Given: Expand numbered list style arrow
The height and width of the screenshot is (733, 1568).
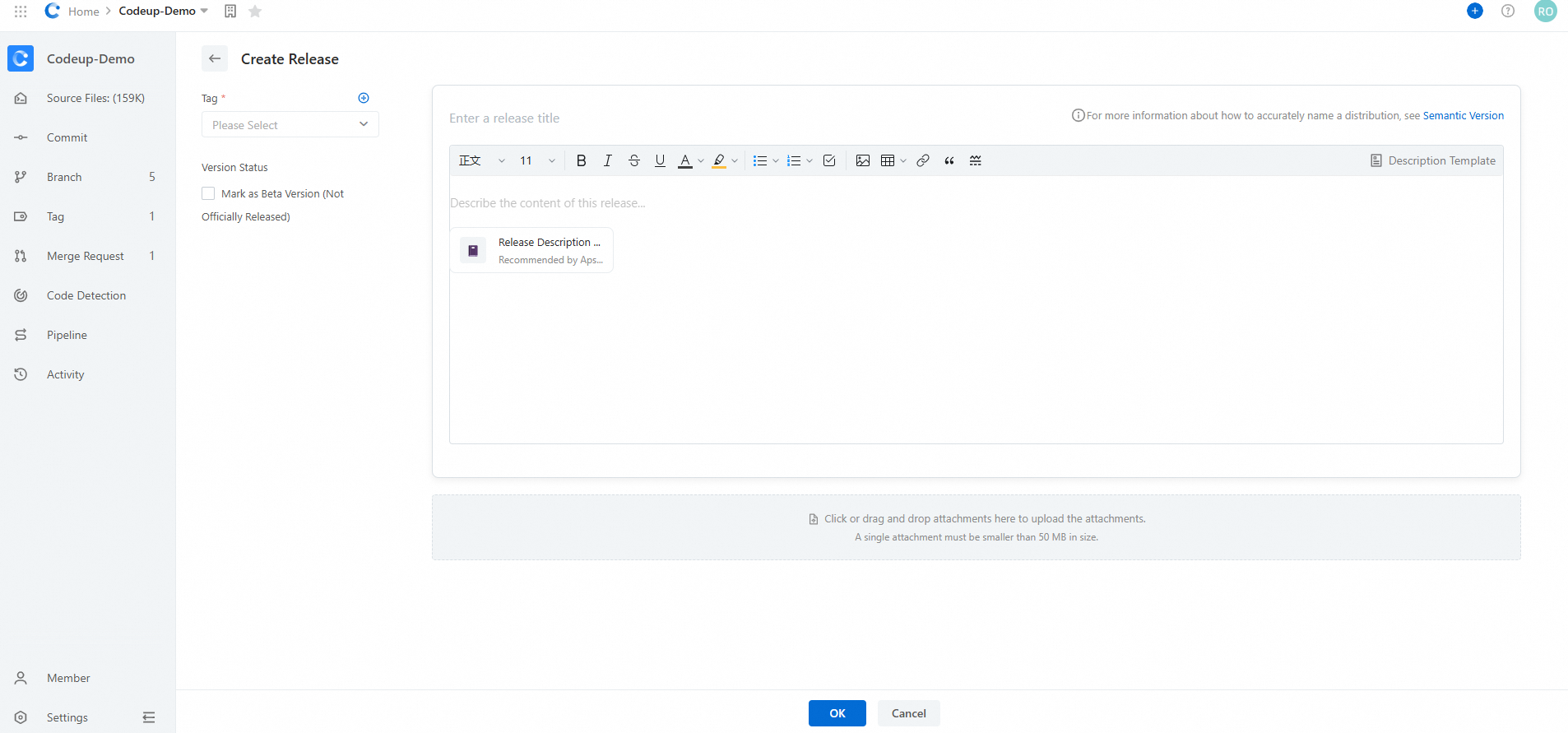Looking at the screenshot, I should point(810,160).
